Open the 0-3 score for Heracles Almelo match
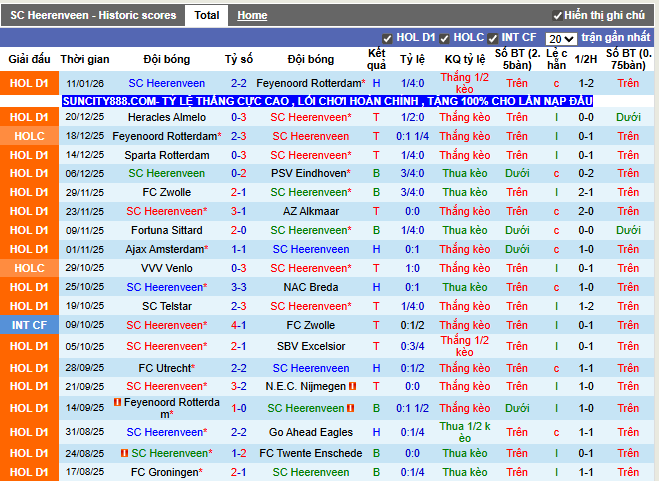Screen dimensions: 659x481 point(238,117)
